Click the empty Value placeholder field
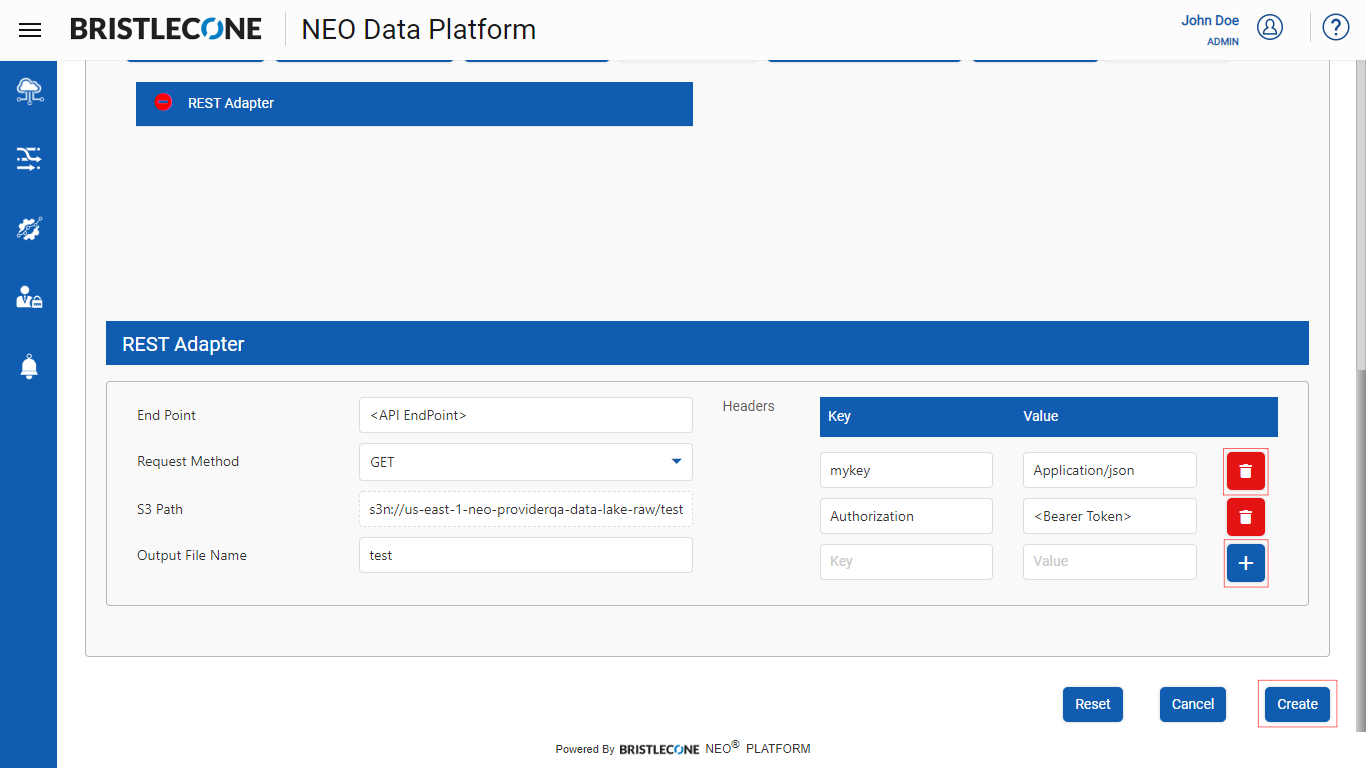 [1110, 562]
